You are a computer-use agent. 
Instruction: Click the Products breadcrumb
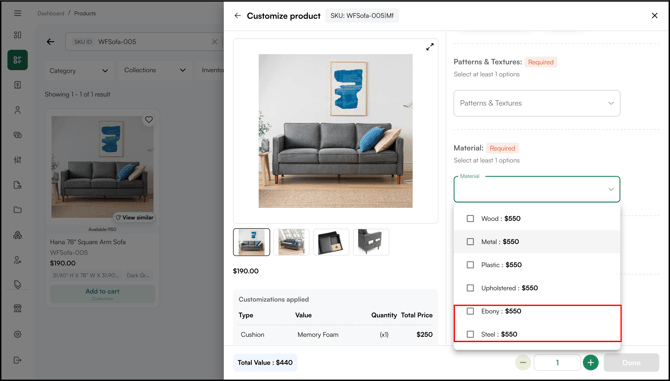click(85, 13)
